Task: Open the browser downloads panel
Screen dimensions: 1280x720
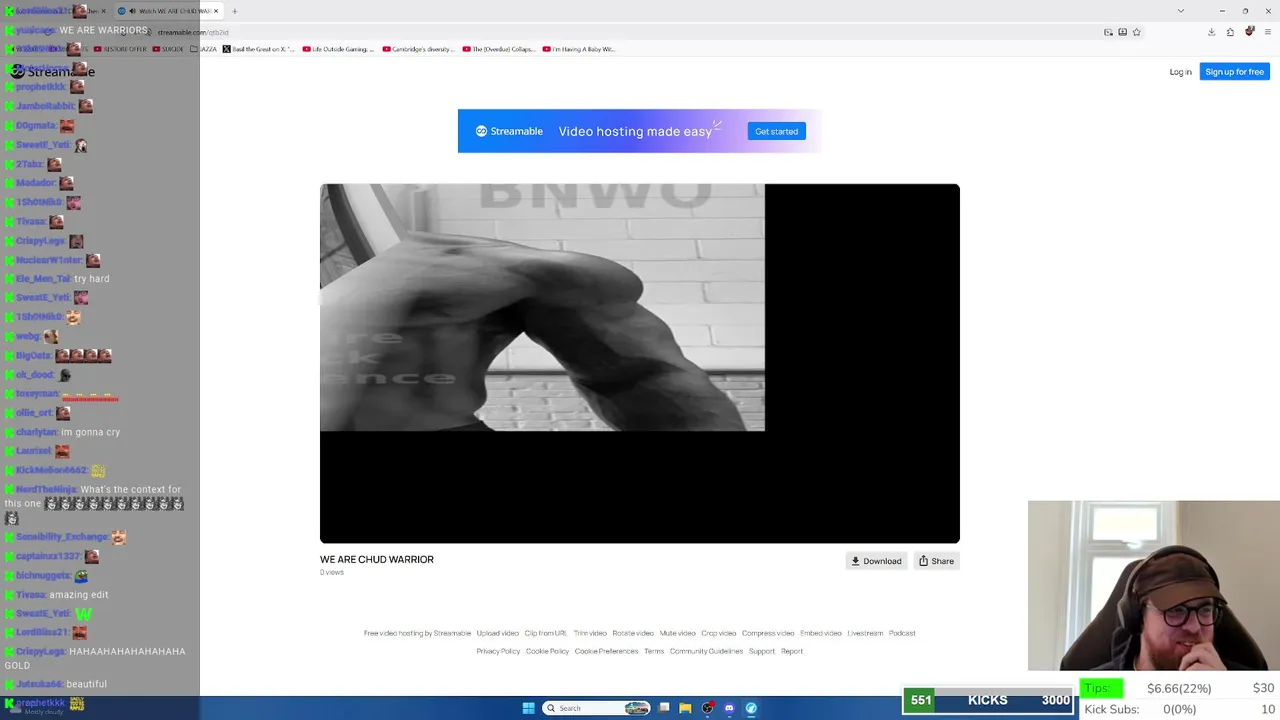Action: click(x=1211, y=32)
